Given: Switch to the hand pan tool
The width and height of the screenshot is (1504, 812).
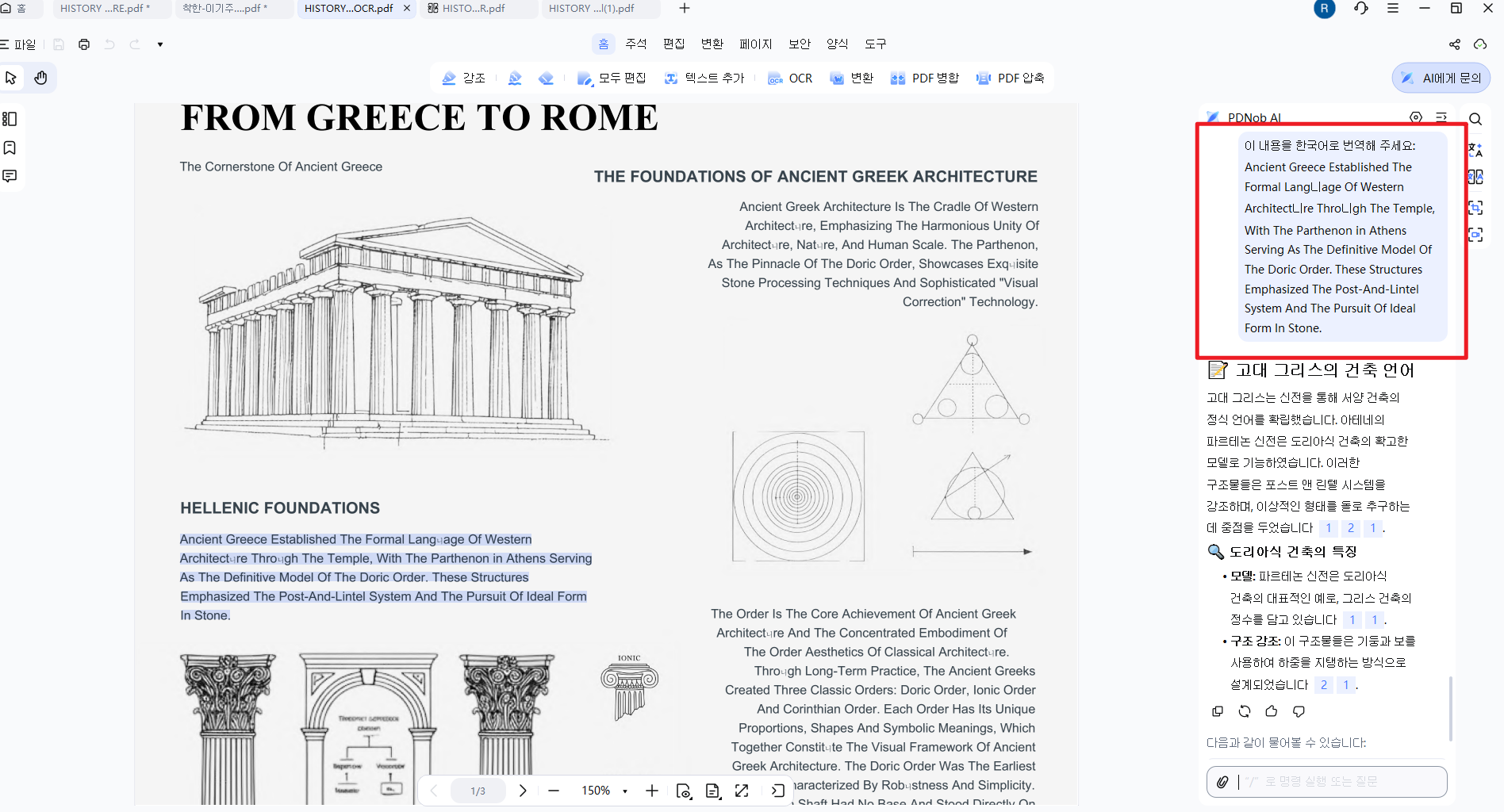Looking at the screenshot, I should click(41, 78).
